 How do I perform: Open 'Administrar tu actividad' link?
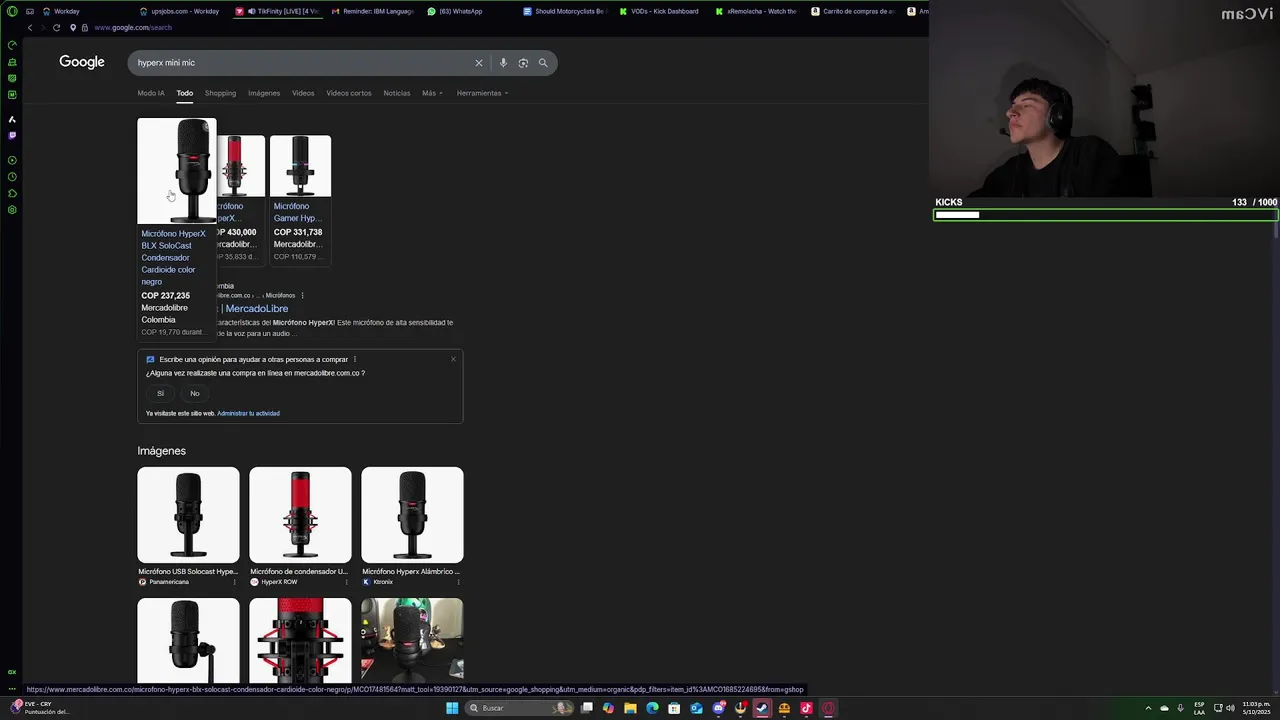[x=248, y=413]
